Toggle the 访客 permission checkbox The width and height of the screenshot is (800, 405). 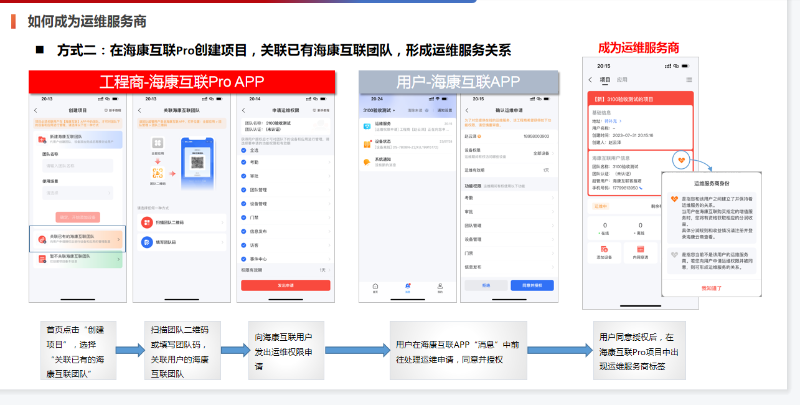tap(244, 245)
